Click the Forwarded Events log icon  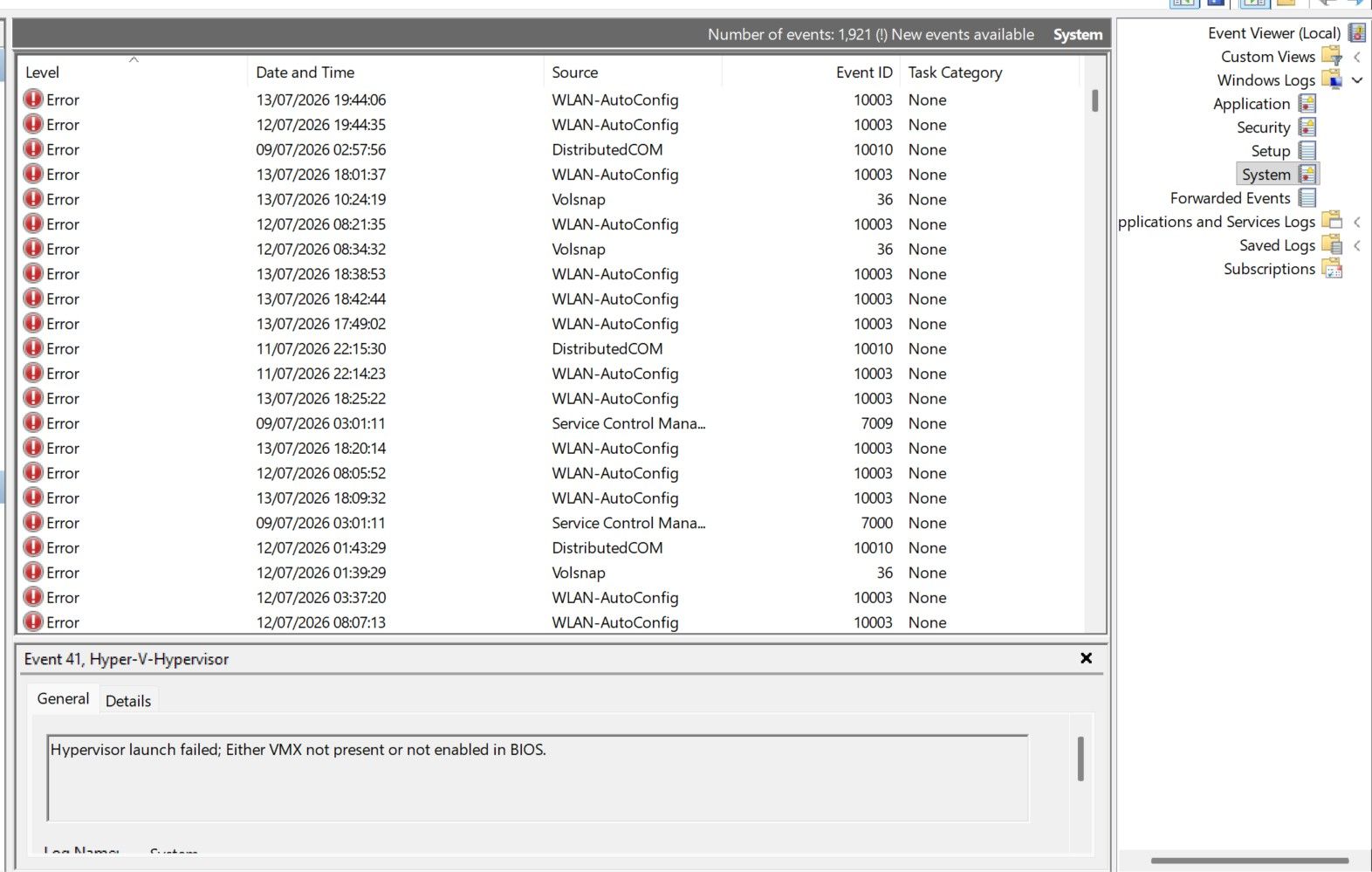tap(1307, 198)
